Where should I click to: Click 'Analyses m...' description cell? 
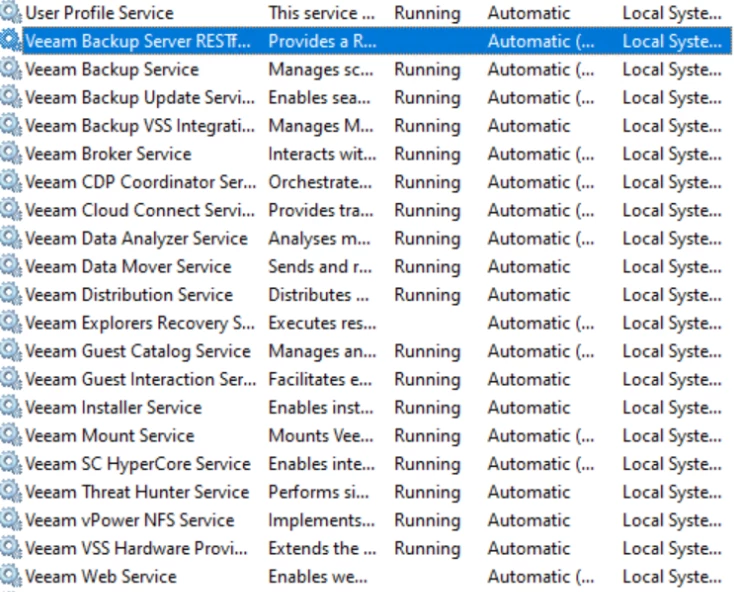[x=319, y=238]
